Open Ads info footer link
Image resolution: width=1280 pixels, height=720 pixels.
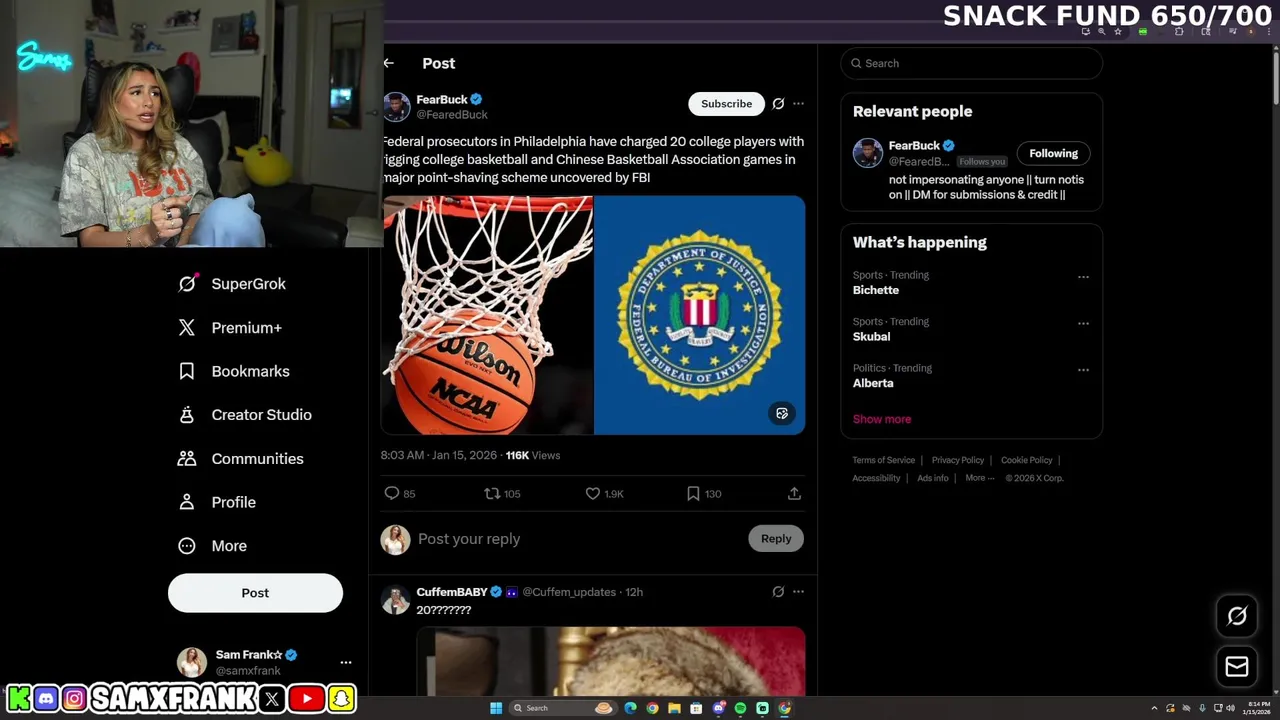(933, 478)
